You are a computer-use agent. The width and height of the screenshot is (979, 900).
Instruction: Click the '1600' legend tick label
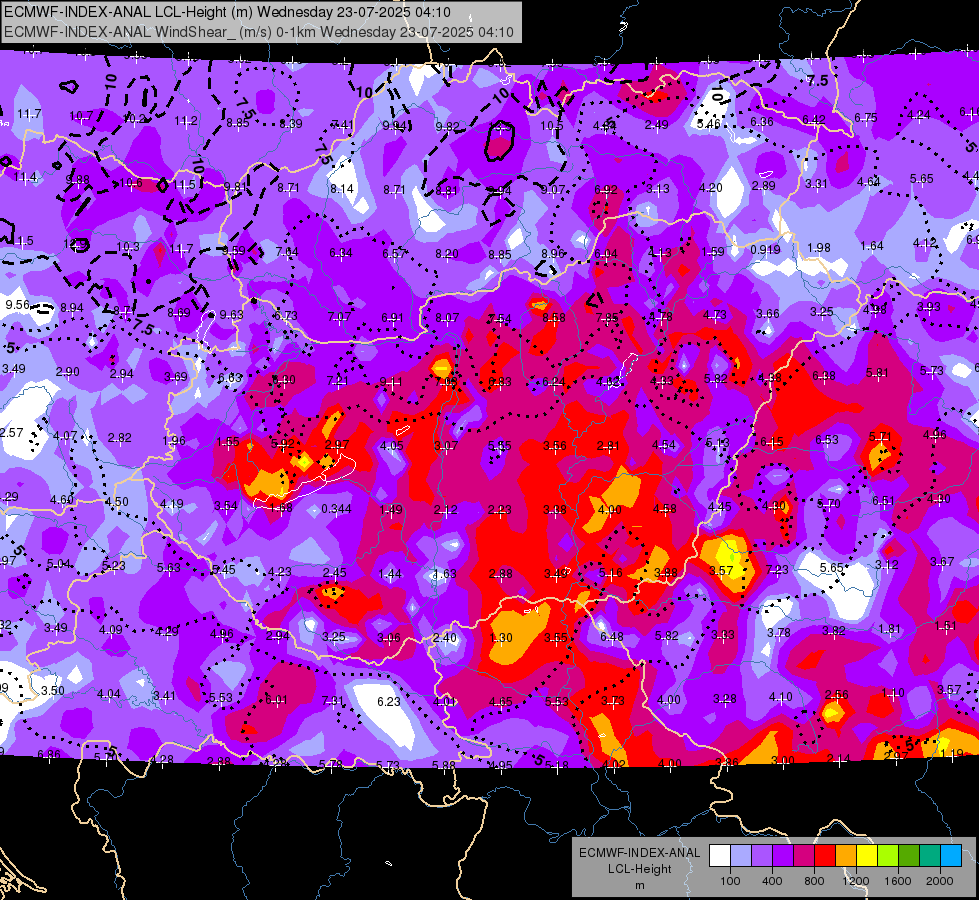[897, 881]
